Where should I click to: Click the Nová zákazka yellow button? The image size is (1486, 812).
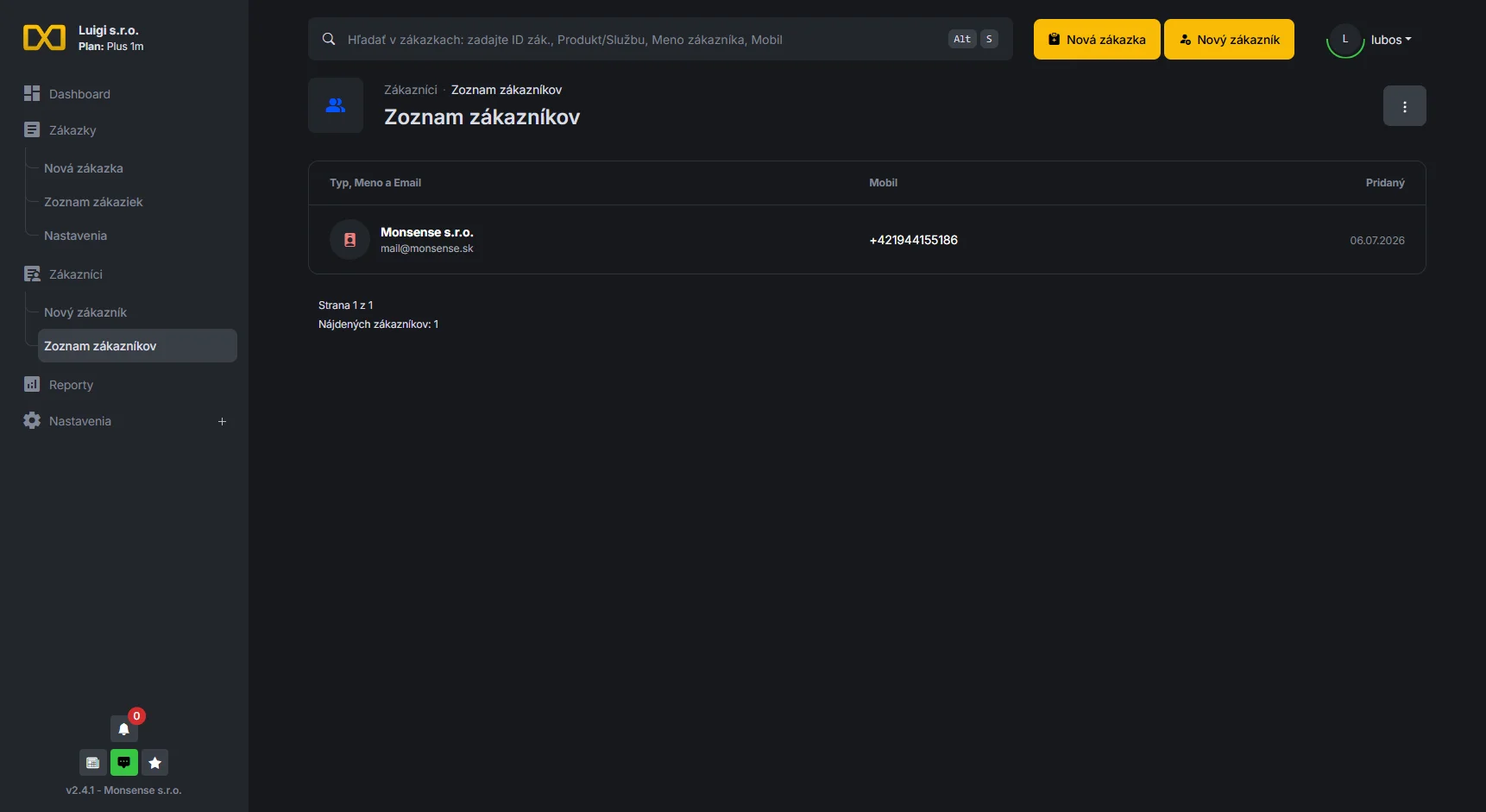click(1097, 39)
